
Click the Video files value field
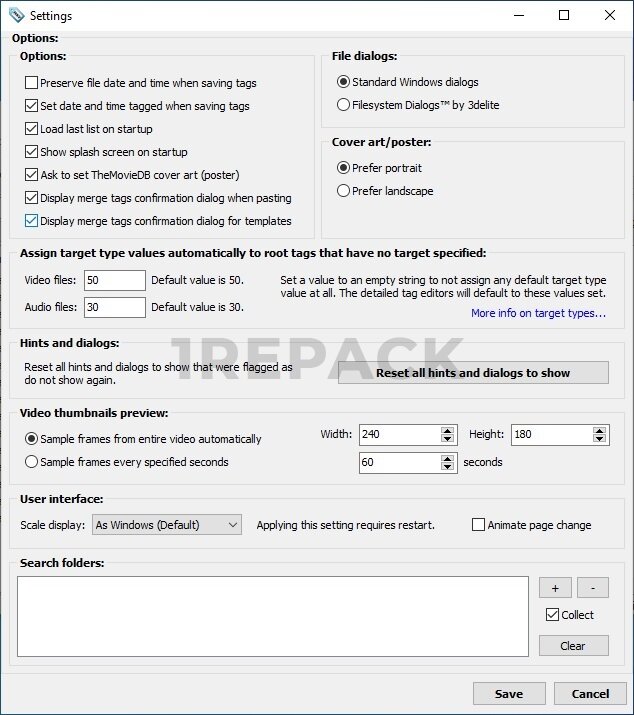click(x=114, y=280)
